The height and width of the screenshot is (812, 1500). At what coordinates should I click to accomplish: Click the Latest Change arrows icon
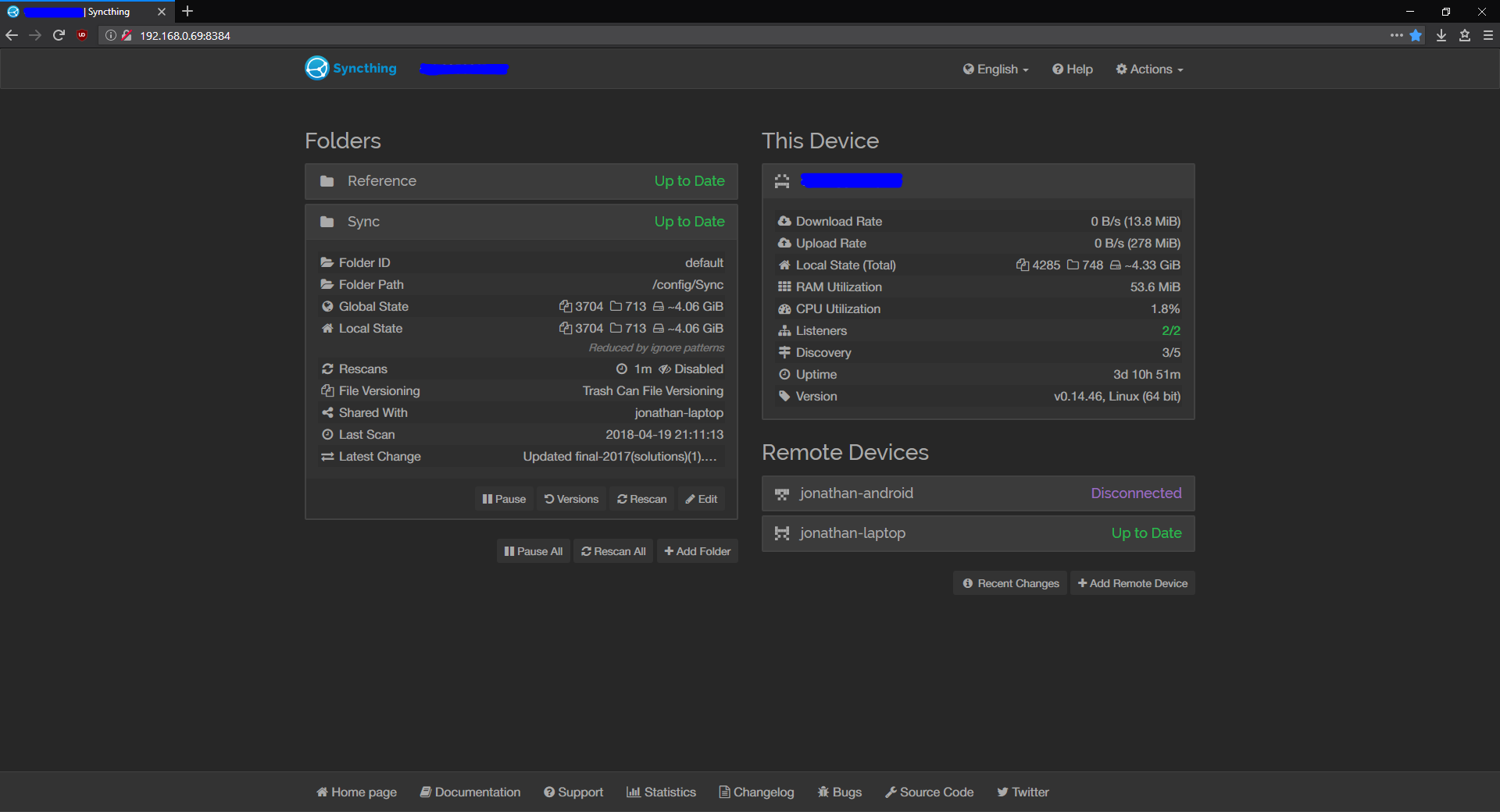click(327, 457)
